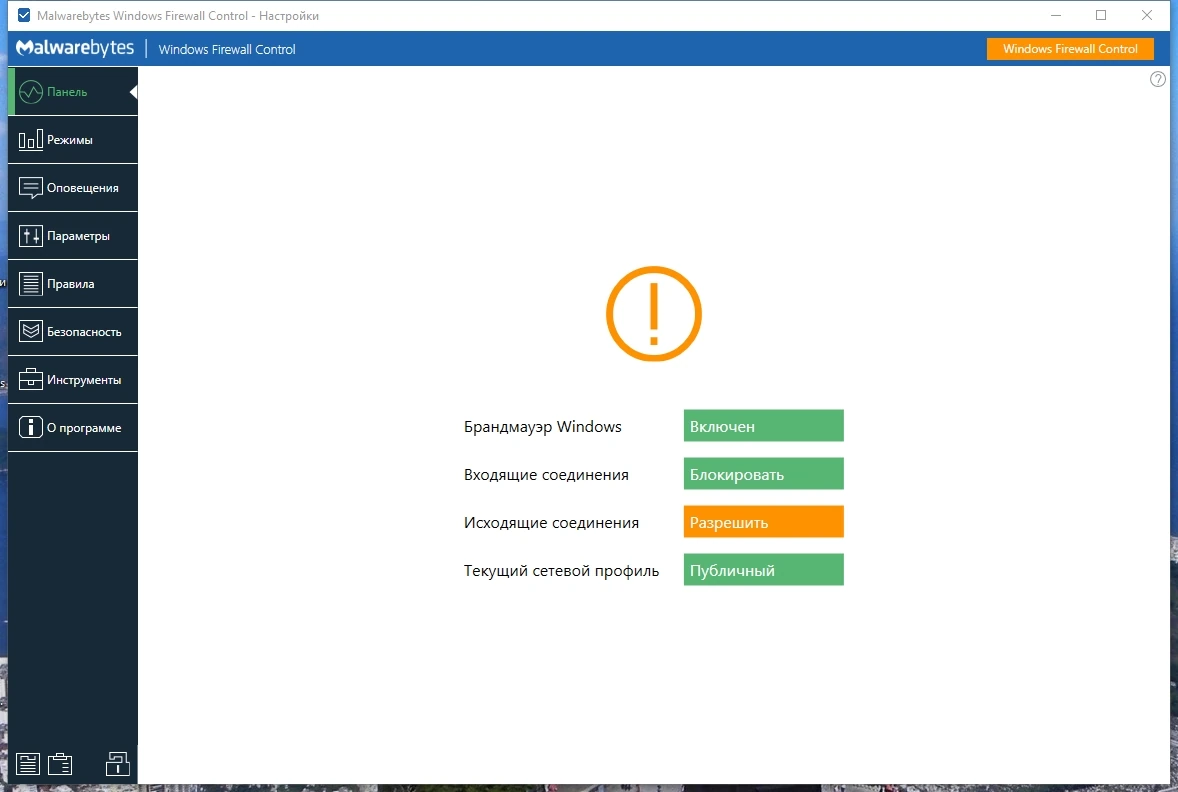The width and height of the screenshot is (1178, 792).
Task: Collapse sidebar with the white arrow
Action: pos(134,92)
